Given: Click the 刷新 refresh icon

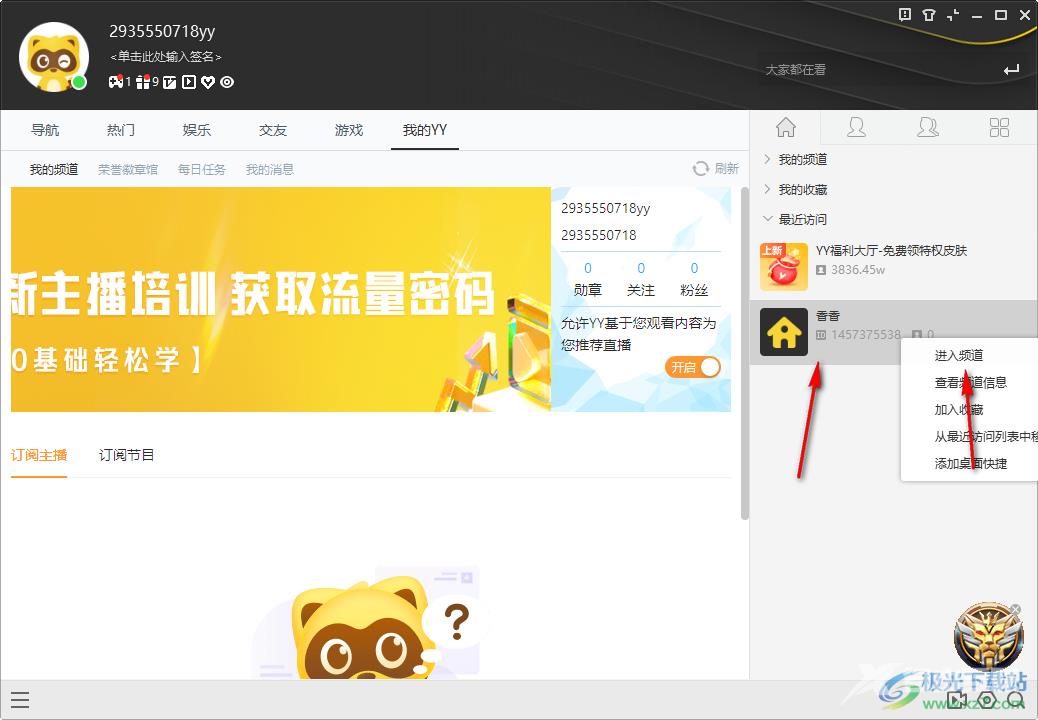Looking at the screenshot, I should pos(700,169).
